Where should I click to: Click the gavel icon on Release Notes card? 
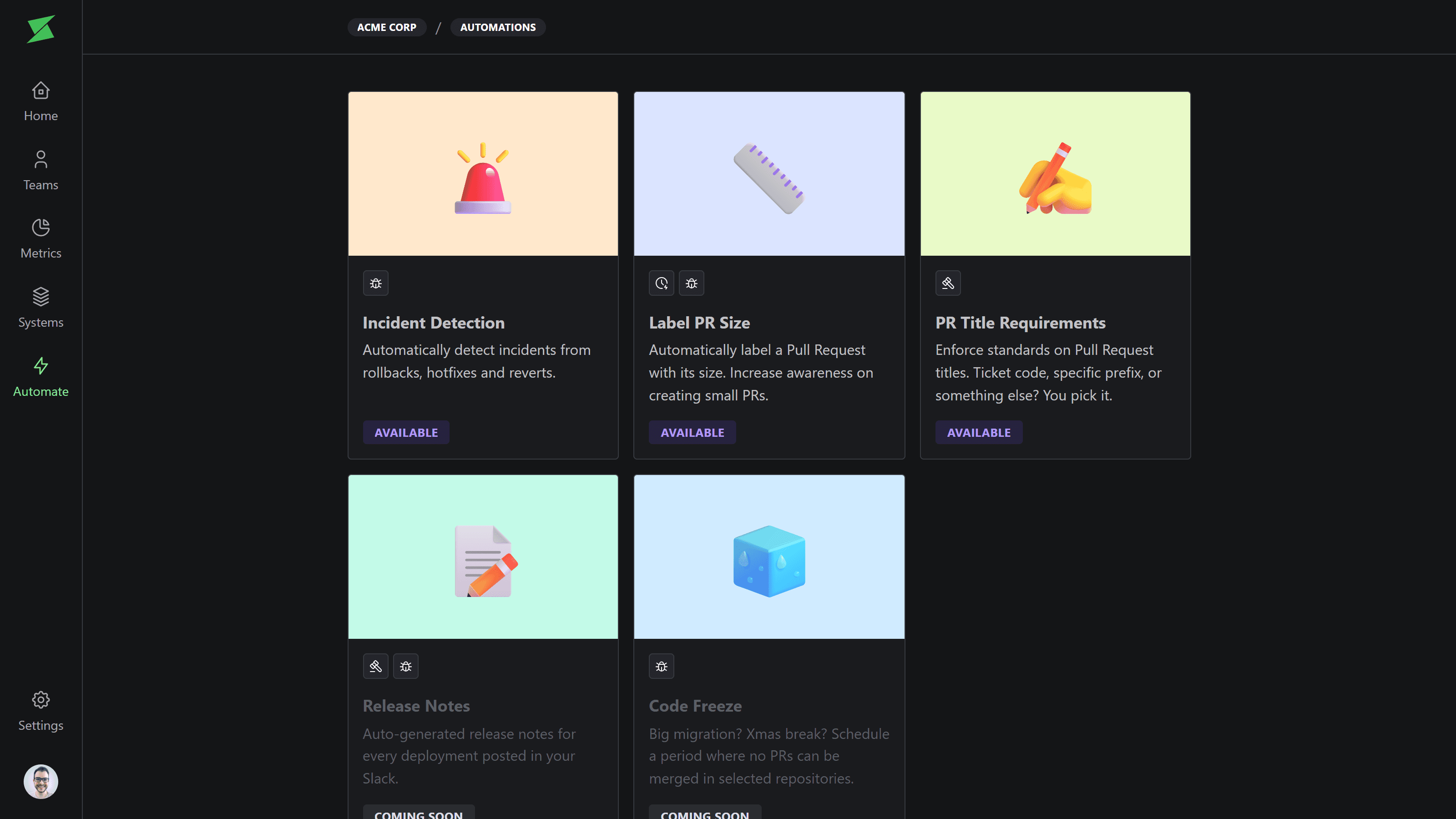point(375,667)
